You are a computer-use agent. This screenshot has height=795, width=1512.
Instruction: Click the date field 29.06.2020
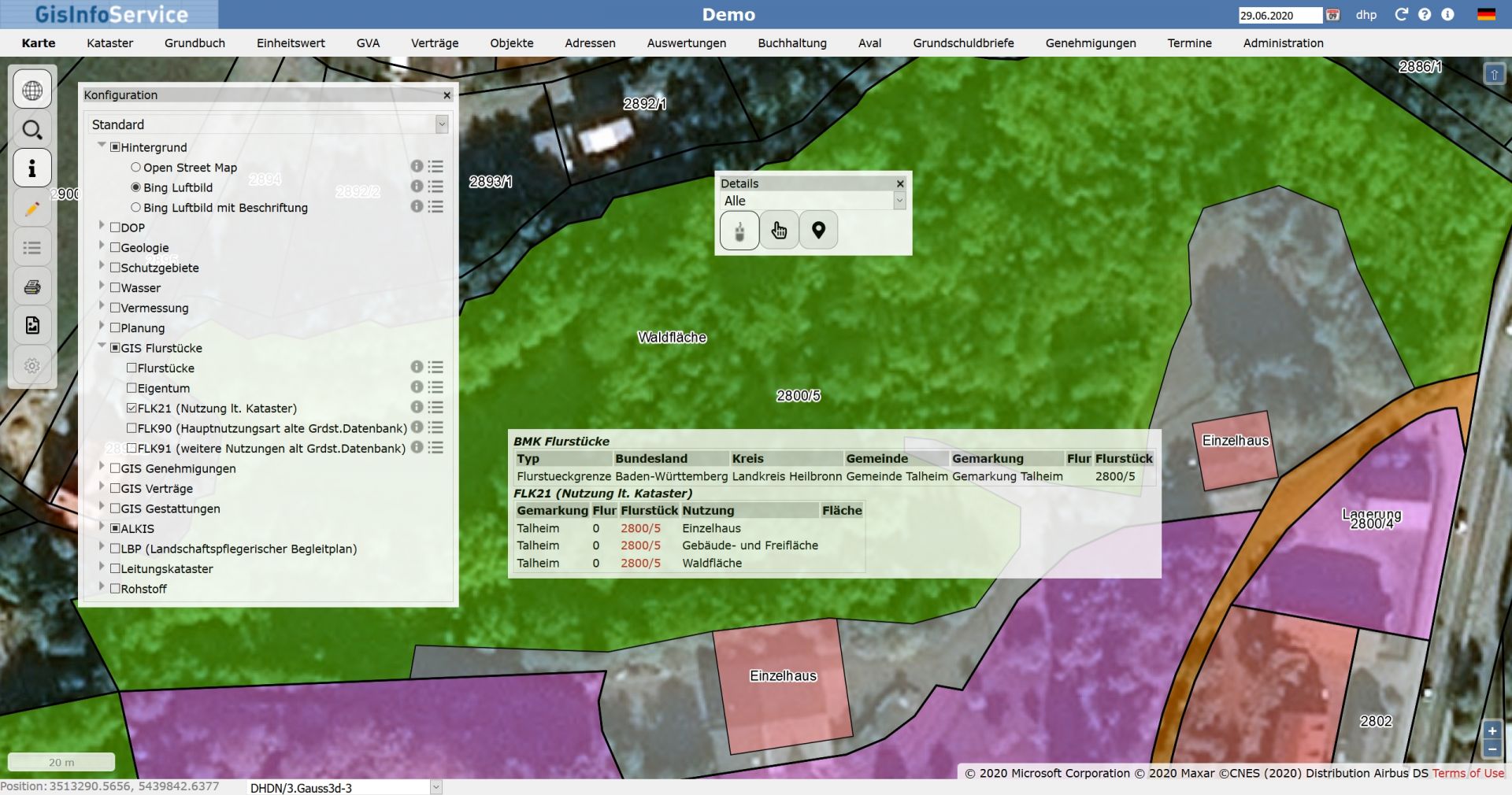(1280, 15)
